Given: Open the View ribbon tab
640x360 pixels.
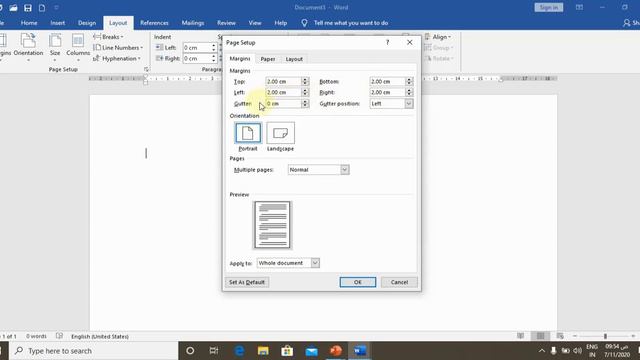Looking at the screenshot, I should pyautogui.click(x=255, y=23).
